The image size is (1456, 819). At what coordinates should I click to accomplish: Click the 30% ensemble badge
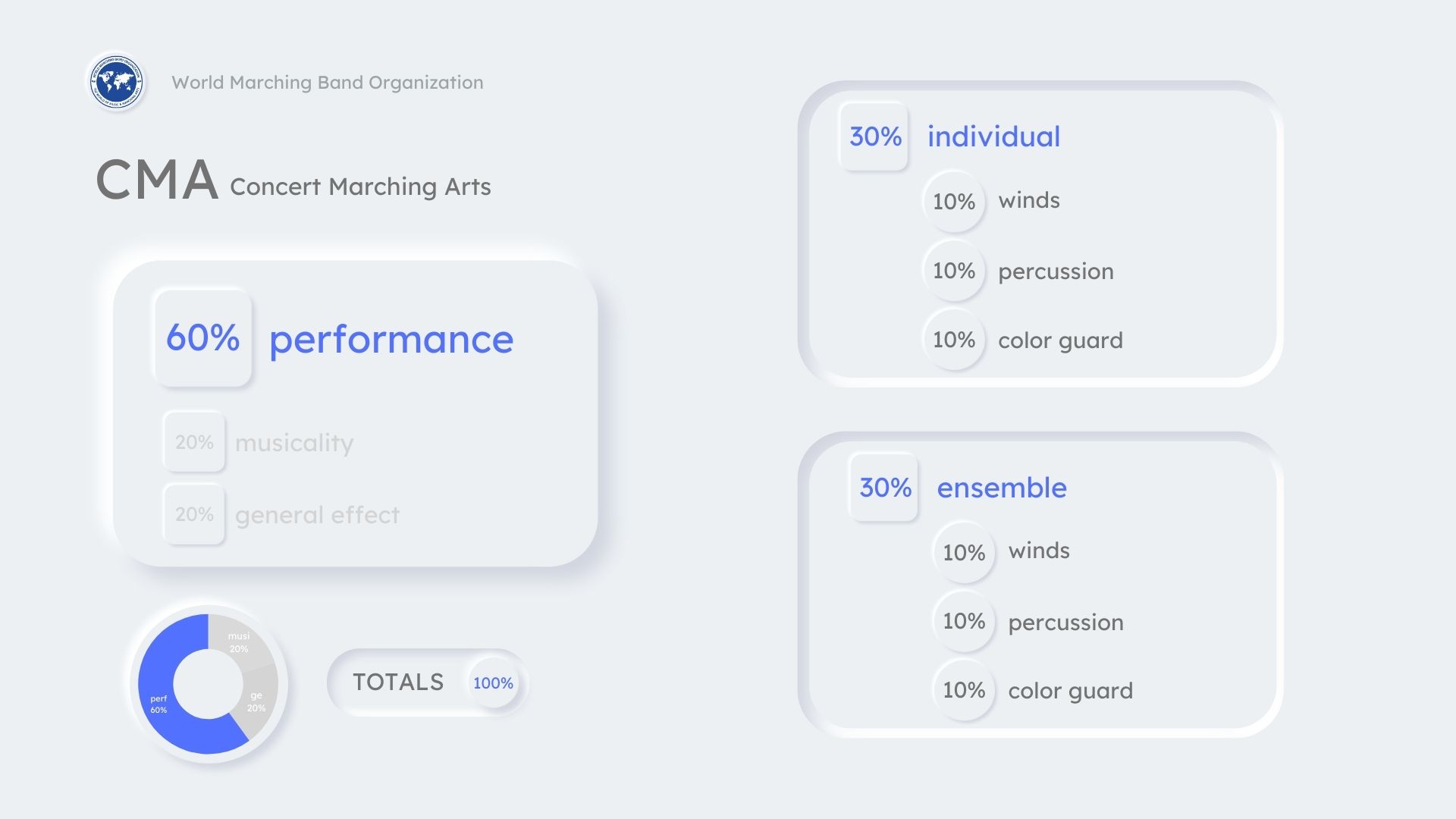(x=884, y=487)
